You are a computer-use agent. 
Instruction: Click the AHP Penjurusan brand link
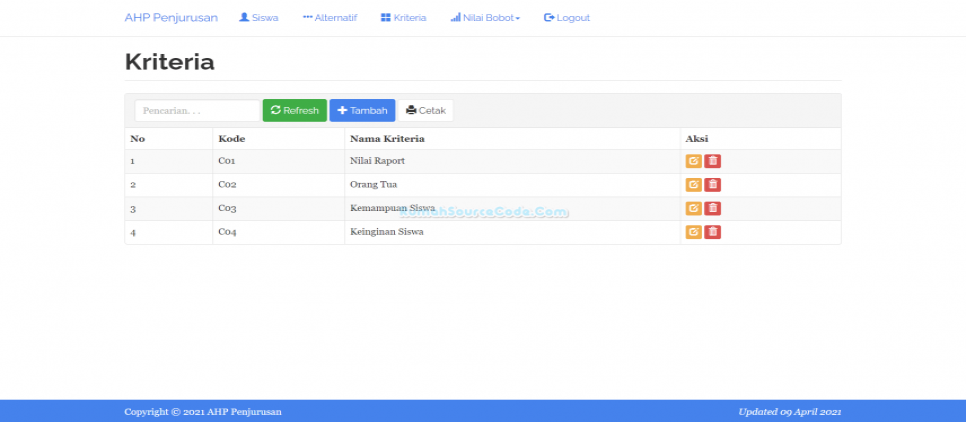tap(171, 18)
